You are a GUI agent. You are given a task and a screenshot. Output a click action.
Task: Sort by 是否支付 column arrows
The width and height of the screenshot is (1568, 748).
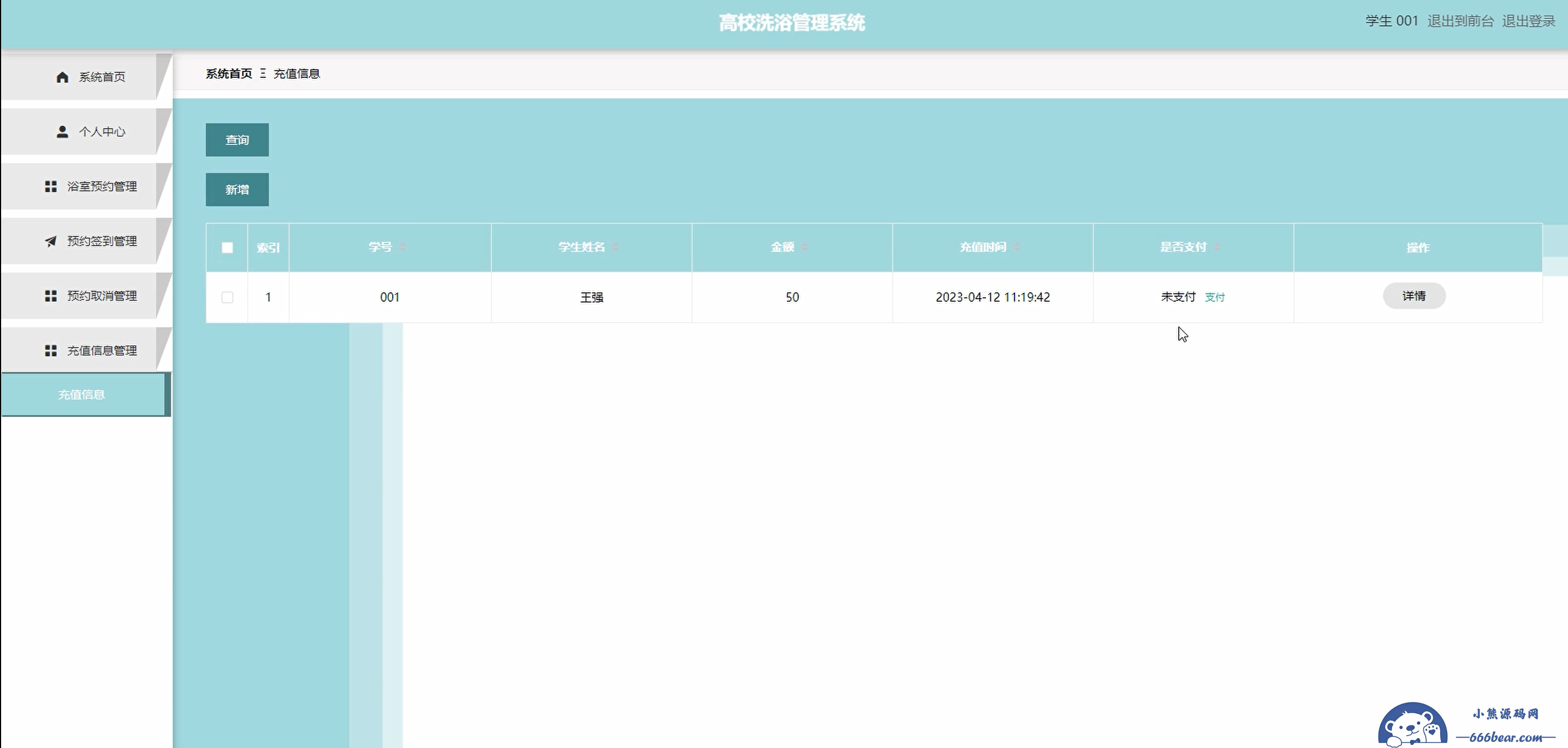pyautogui.click(x=1217, y=247)
